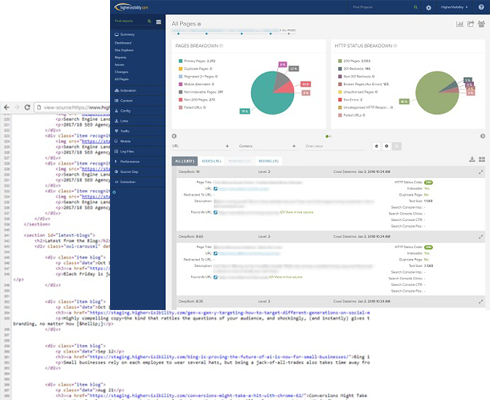Click the bar chart icon above HTTP breakdown

(460, 24)
